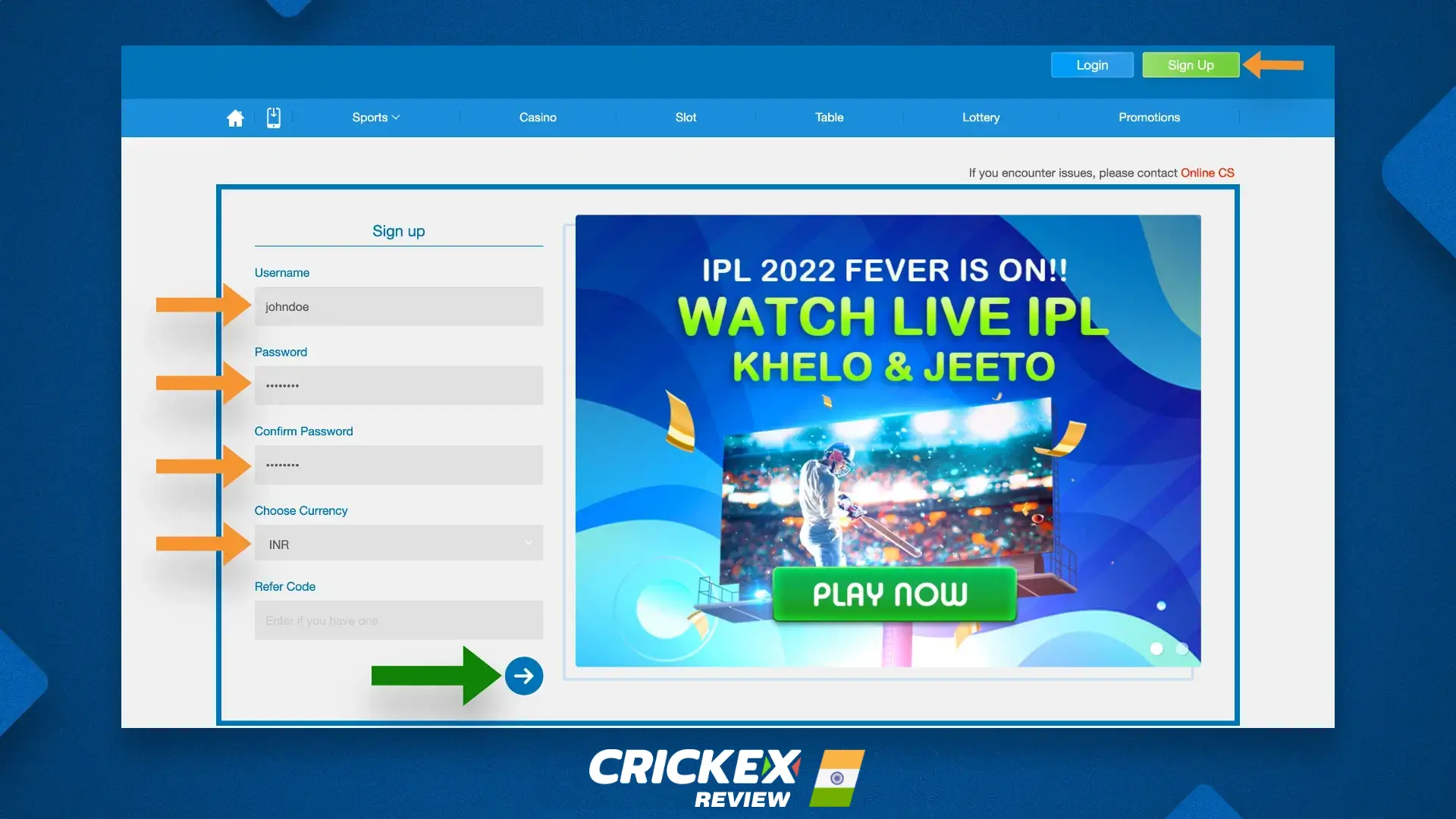Click the Online CS contact link
Image resolution: width=1456 pixels, height=819 pixels.
coord(1207,173)
